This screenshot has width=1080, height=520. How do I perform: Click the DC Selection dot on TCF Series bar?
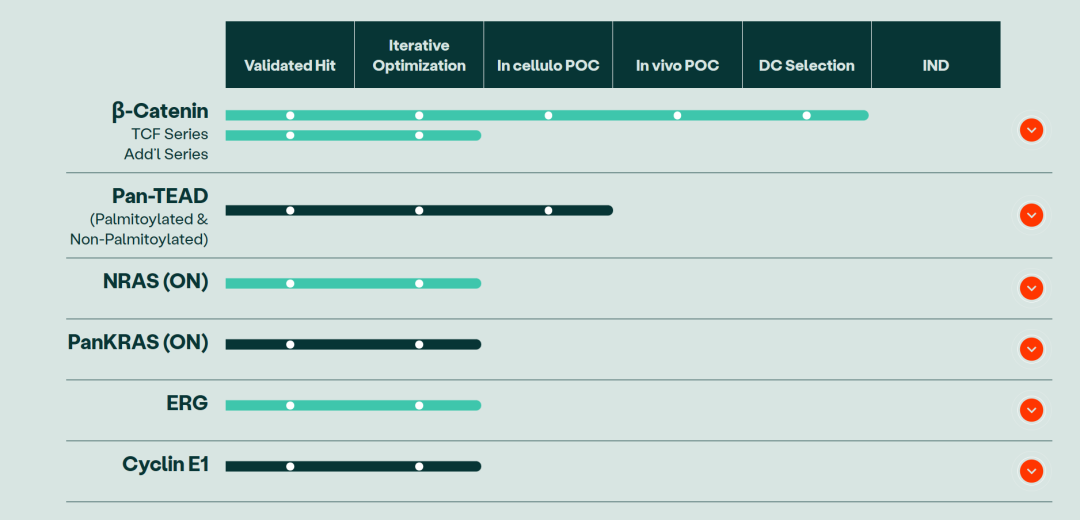(x=807, y=115)
